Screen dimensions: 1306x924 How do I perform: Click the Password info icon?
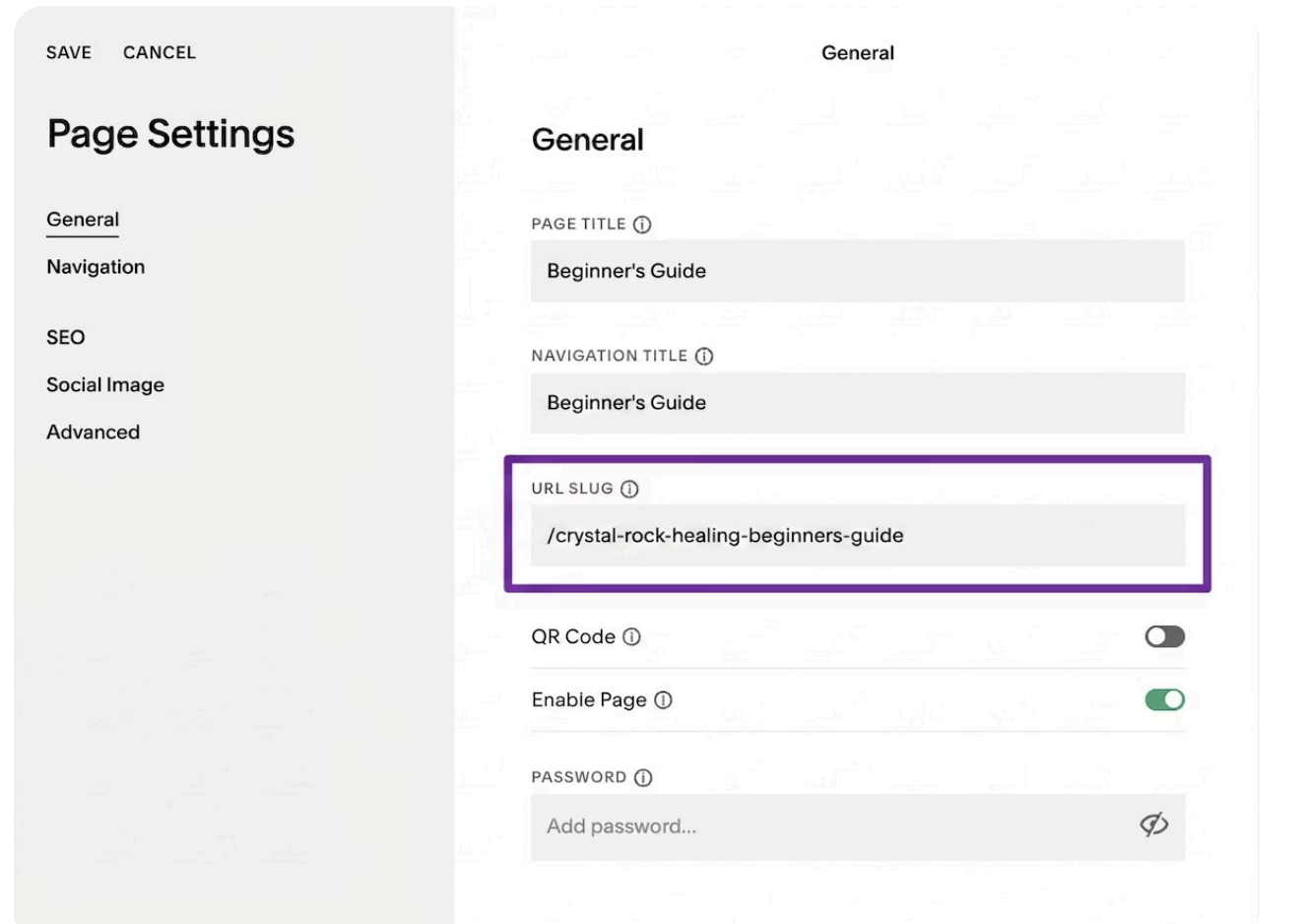click(x=643, y=778)
